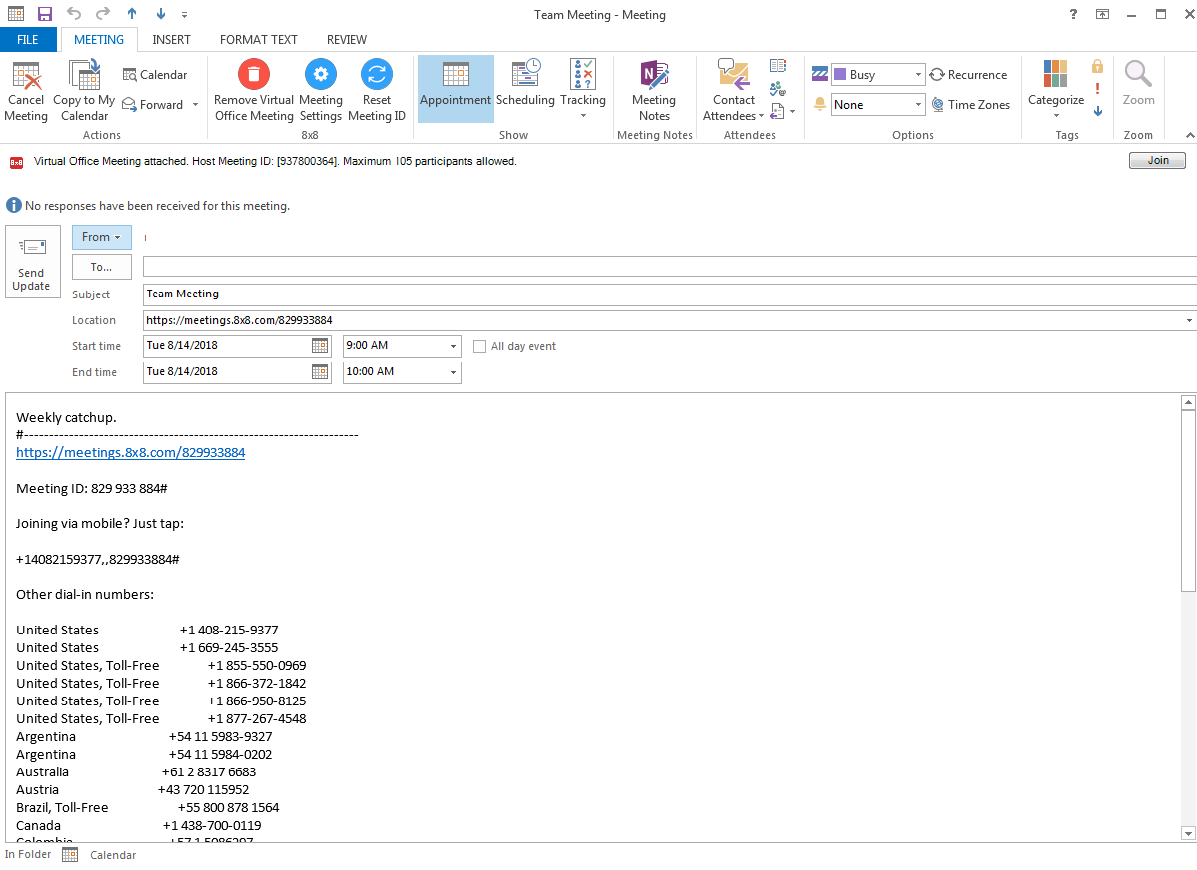The height and width of the screenshot is (870, 1197).
Task: Click the Categorize icon
Action: [x=1056, y=74]
